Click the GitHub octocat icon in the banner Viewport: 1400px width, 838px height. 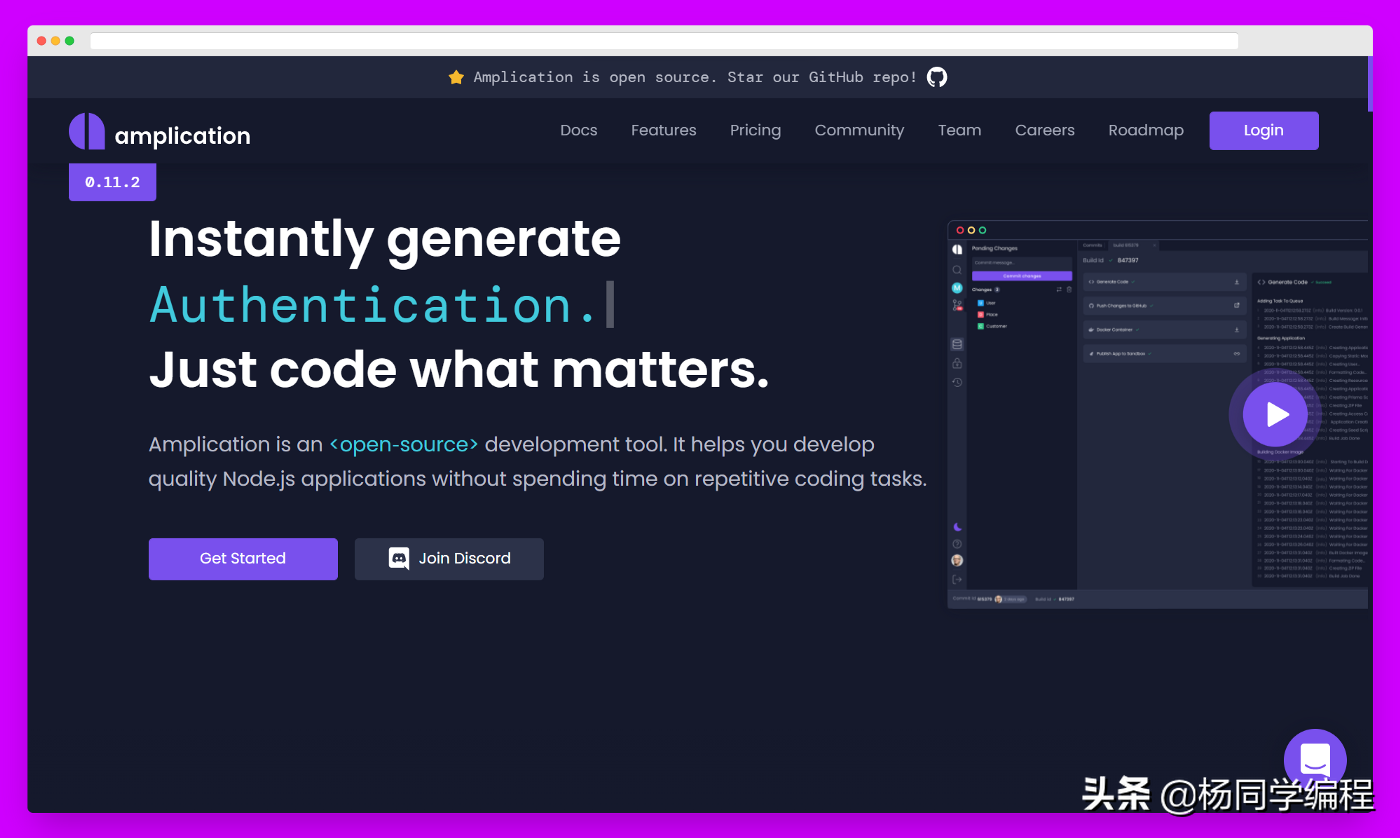pos(937,77)
